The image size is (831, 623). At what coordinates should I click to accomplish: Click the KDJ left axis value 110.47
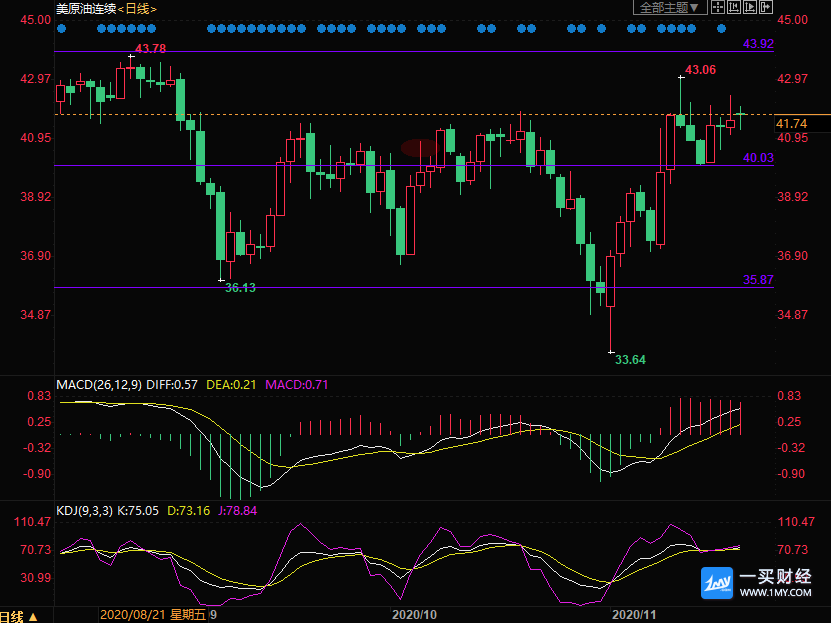point(32,522)
